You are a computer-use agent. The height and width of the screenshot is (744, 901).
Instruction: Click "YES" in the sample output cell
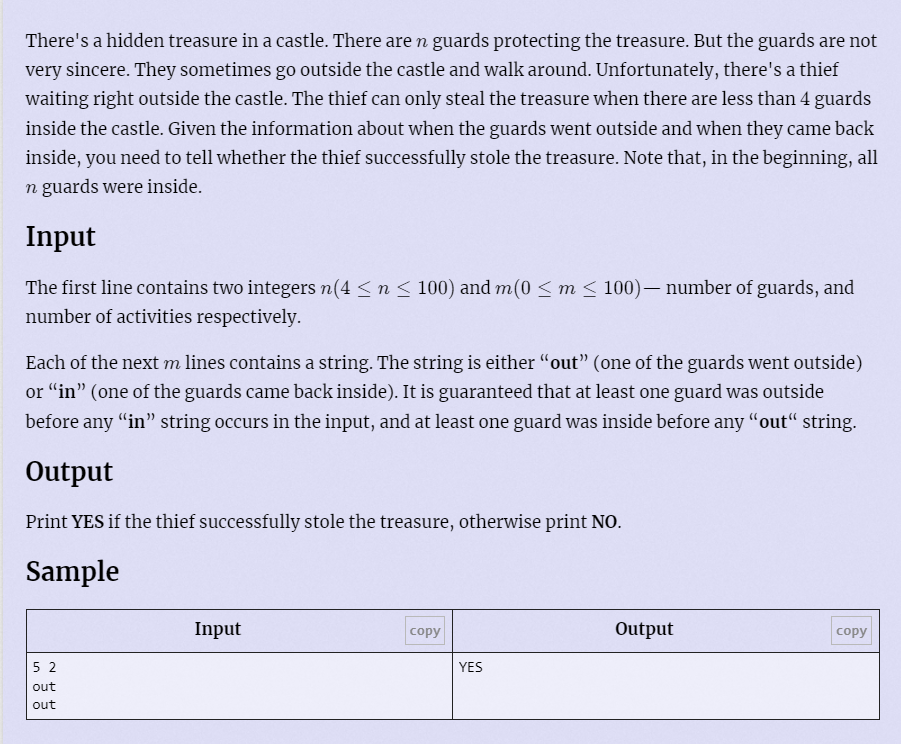[470, 667]
